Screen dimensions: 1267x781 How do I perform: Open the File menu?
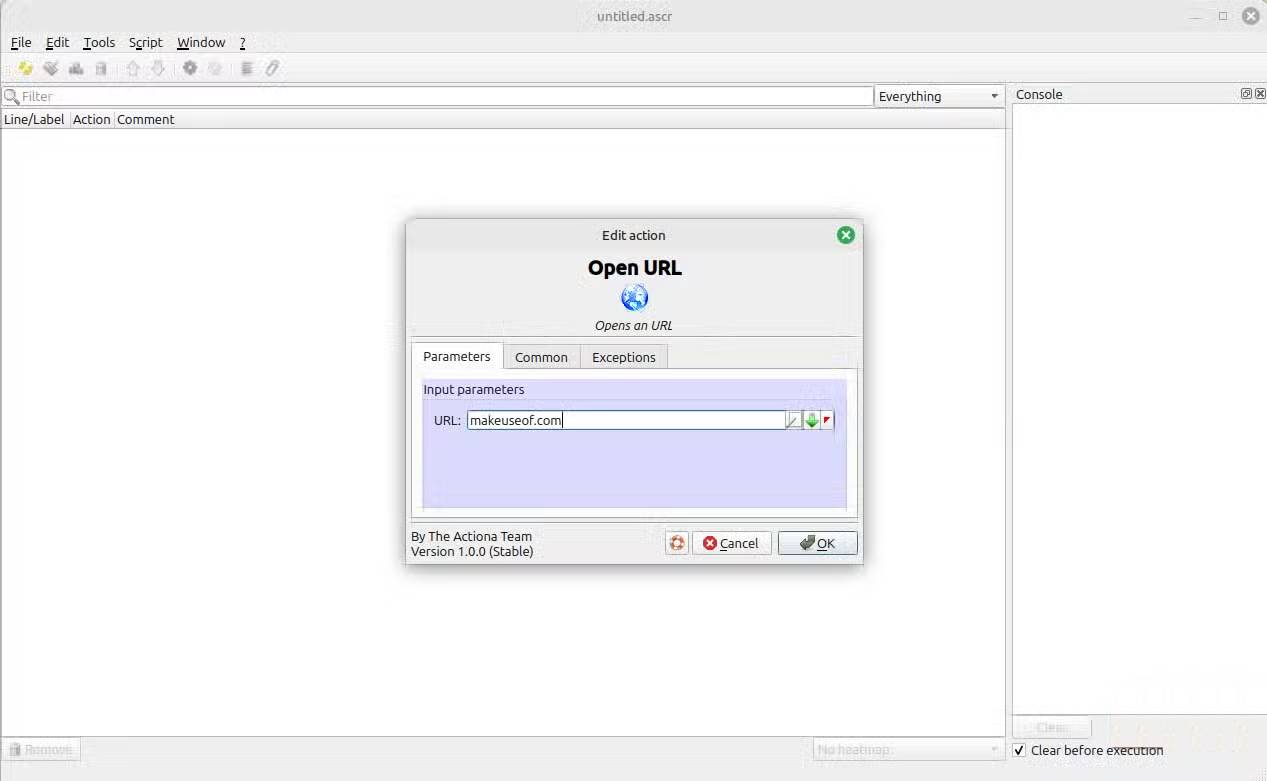pyautogui.click(x=21, y=42)
